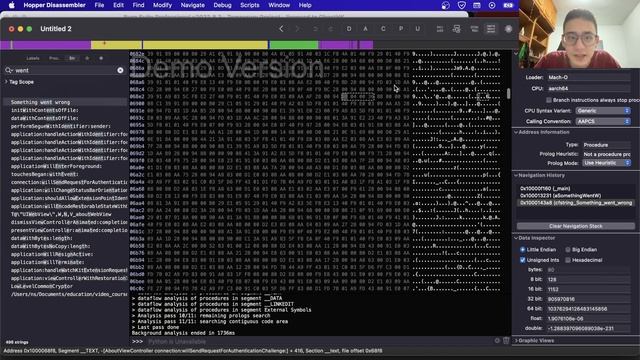Open the Find menu
The width and height of the screenshot is (640, 360).
point(138,5)
